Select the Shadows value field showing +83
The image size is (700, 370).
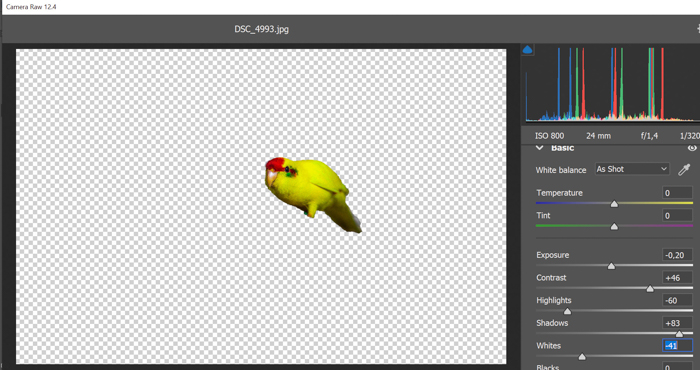click(x=677, y=323)
